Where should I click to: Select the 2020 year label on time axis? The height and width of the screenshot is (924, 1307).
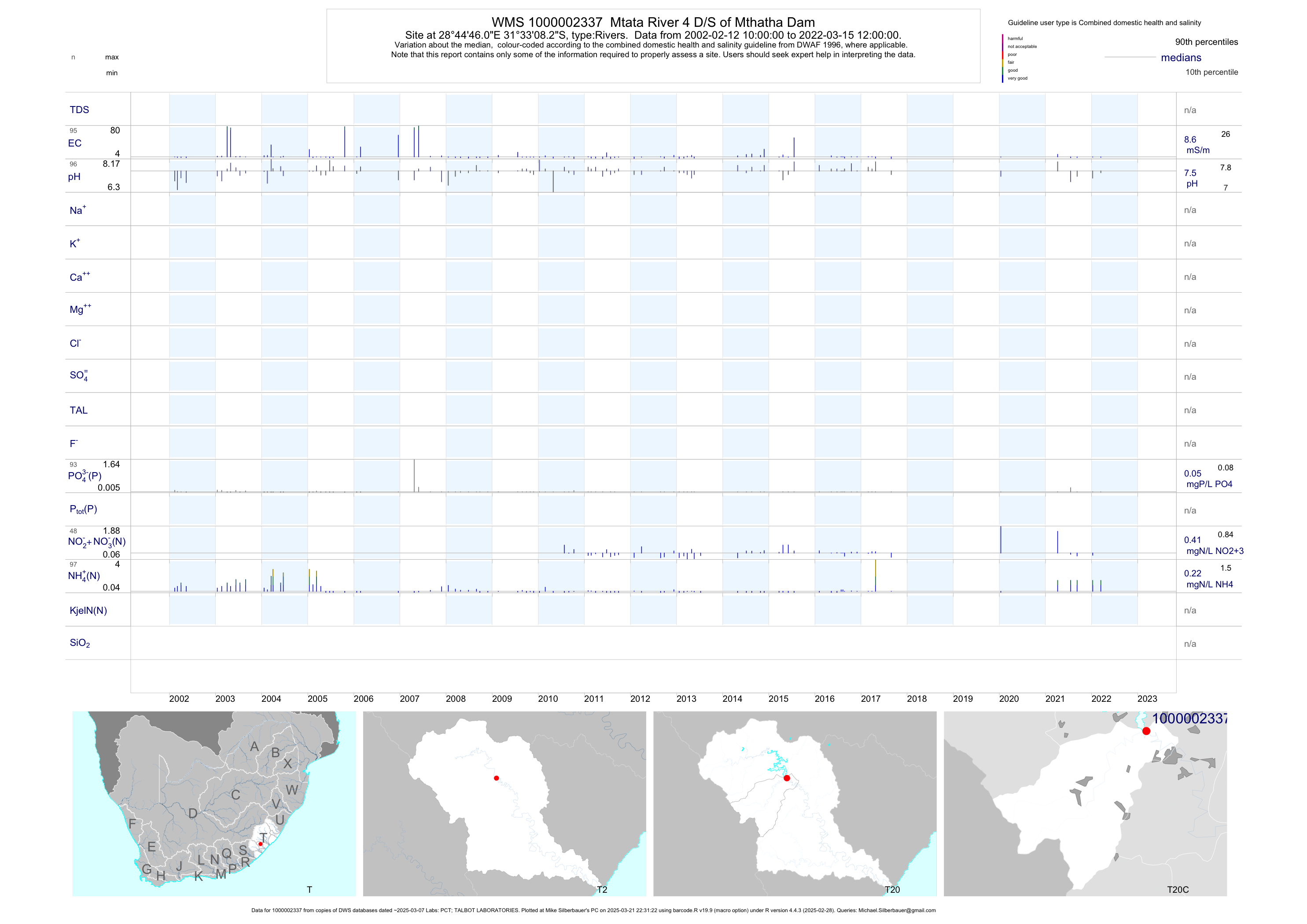[x=1009, y=699]
